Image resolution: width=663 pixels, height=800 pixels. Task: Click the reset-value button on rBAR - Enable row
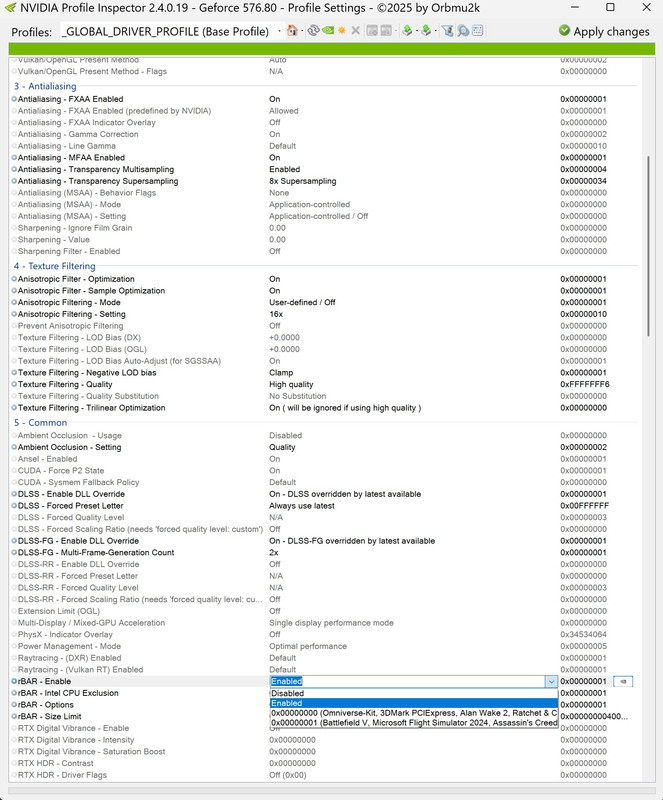[623, 681]
